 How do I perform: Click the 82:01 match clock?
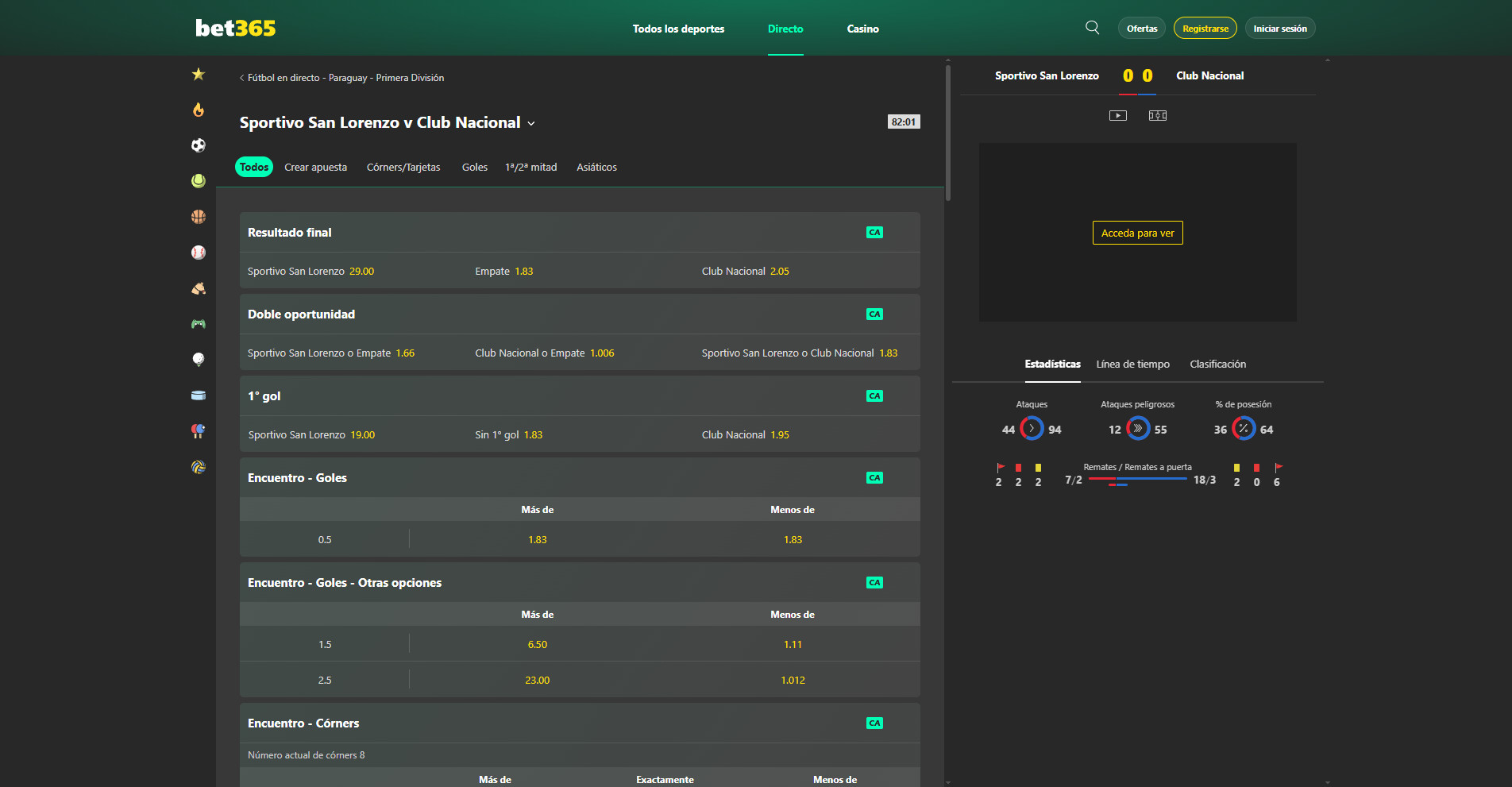click(x=904, y=122)
